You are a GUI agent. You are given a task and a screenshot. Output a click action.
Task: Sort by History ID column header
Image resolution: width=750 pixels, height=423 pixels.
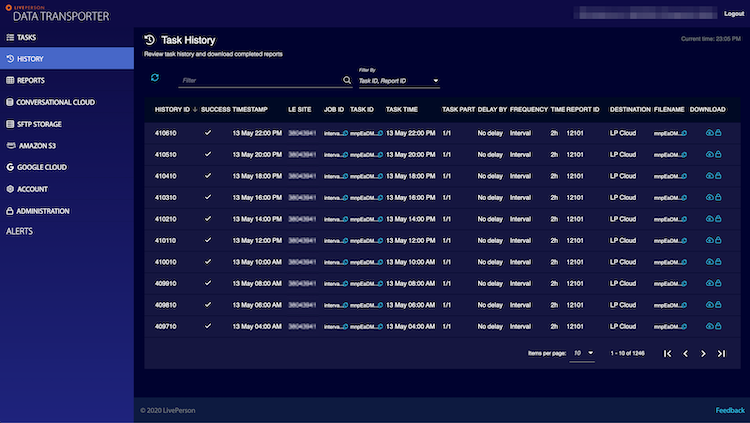point(172,110)
